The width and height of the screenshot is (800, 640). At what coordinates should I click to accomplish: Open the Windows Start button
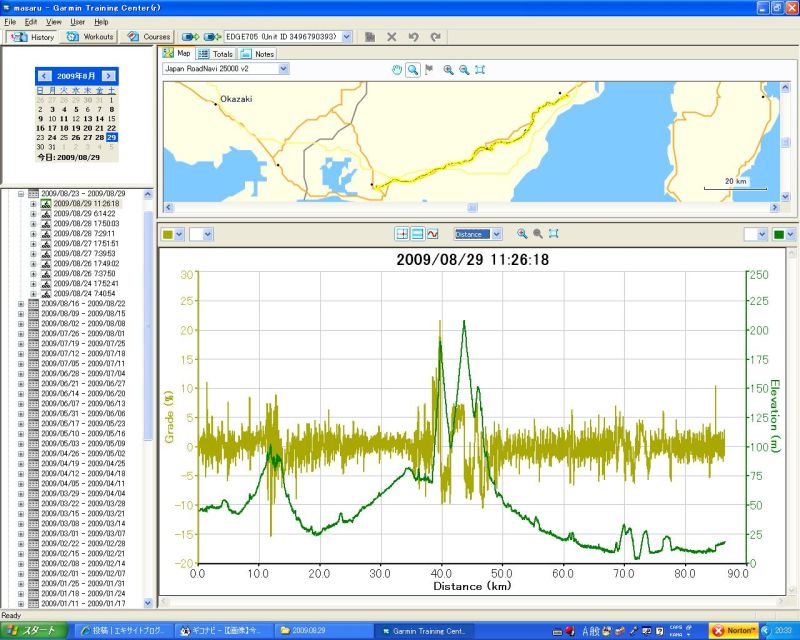point(34,631)
